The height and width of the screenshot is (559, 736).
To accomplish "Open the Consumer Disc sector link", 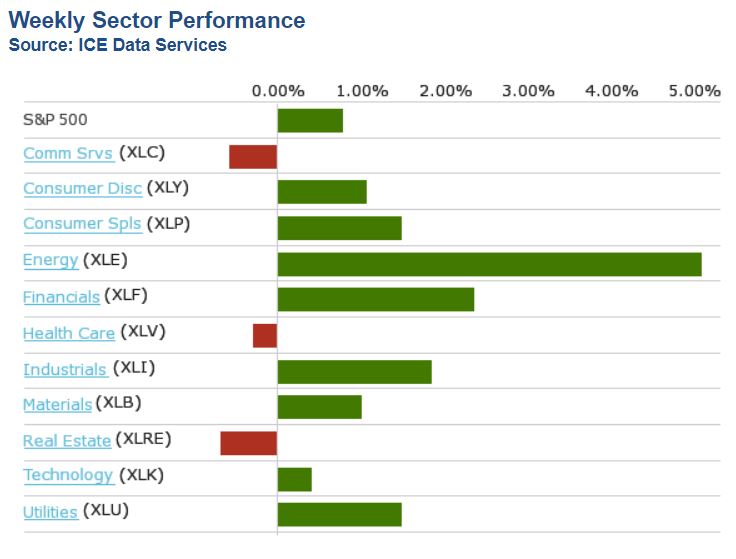I will (82, 188).
